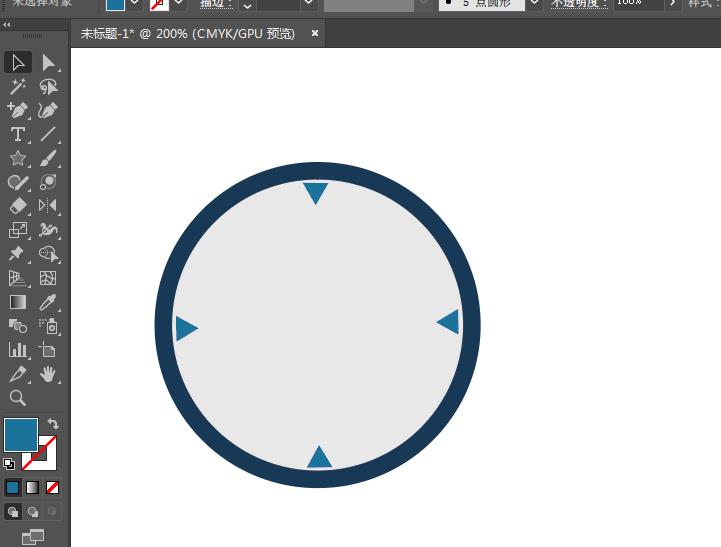Image resolution: width=721 pixels, height=547 pixels.
Task: Collapse toolbar with double-arrow
Action: coord(7,24)
